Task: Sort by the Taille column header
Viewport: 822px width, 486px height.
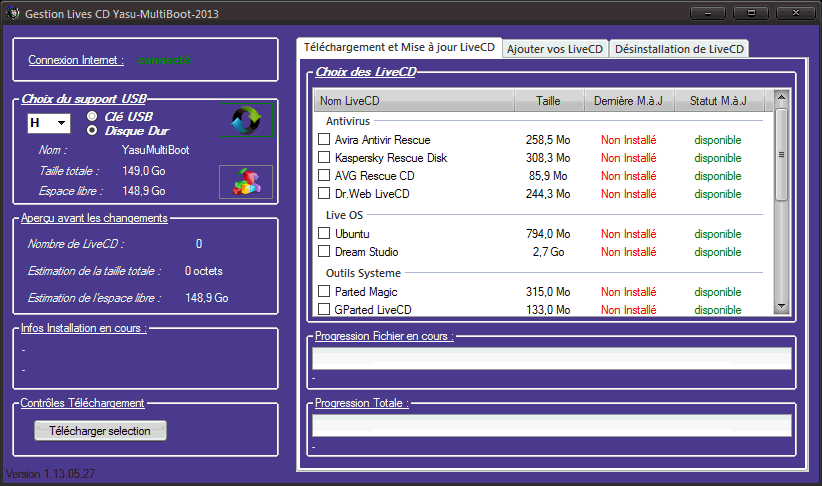Action: [549, 101]
